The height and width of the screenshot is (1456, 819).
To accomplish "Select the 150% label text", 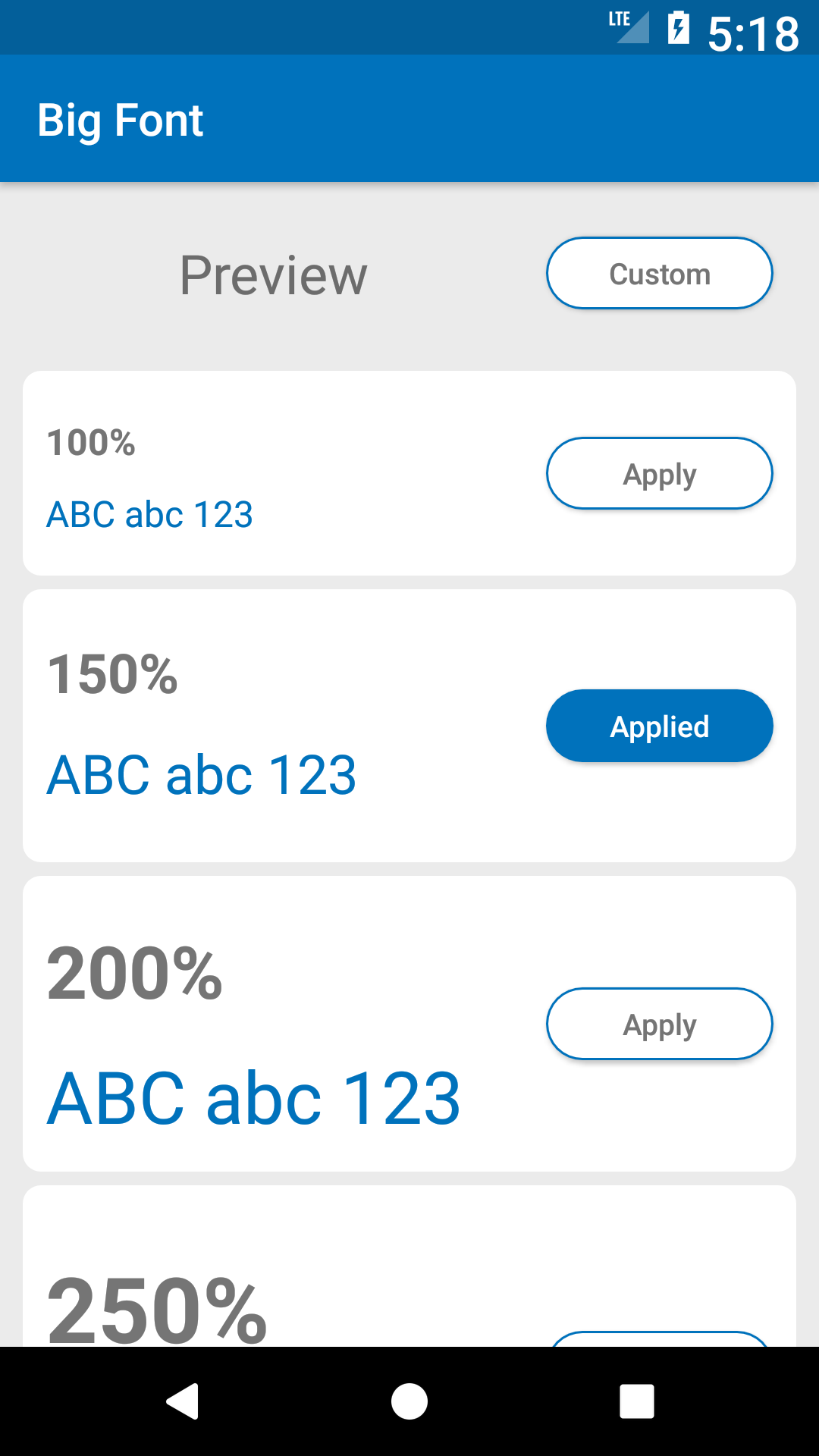I will [x=112, y=674].
